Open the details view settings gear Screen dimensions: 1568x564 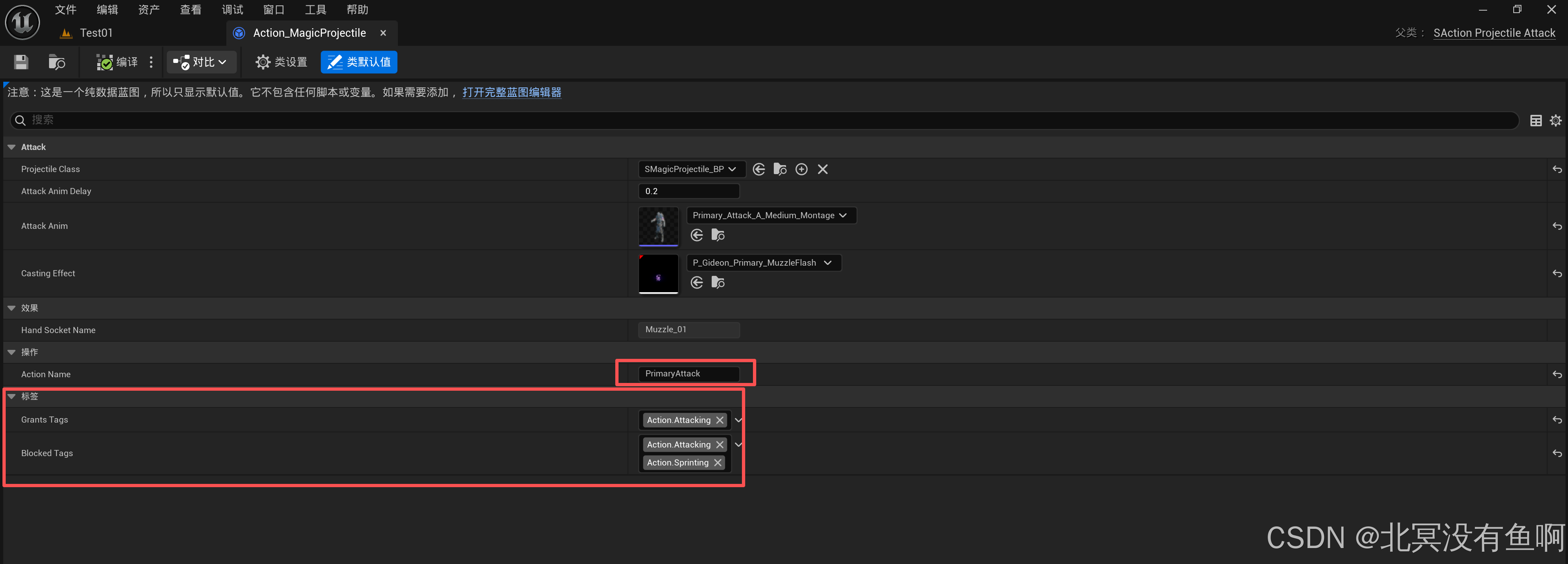coord(1555,121)
